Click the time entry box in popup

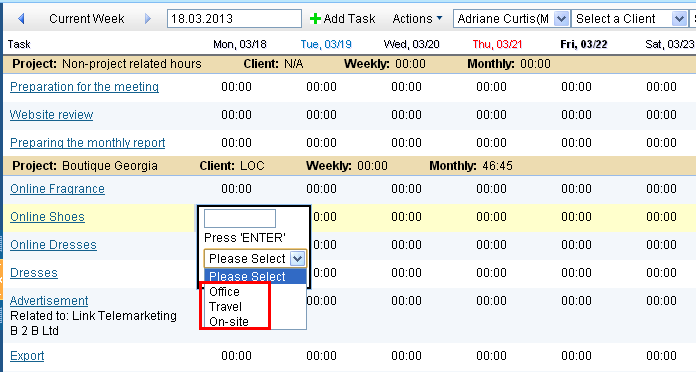[x=240, y=218]
